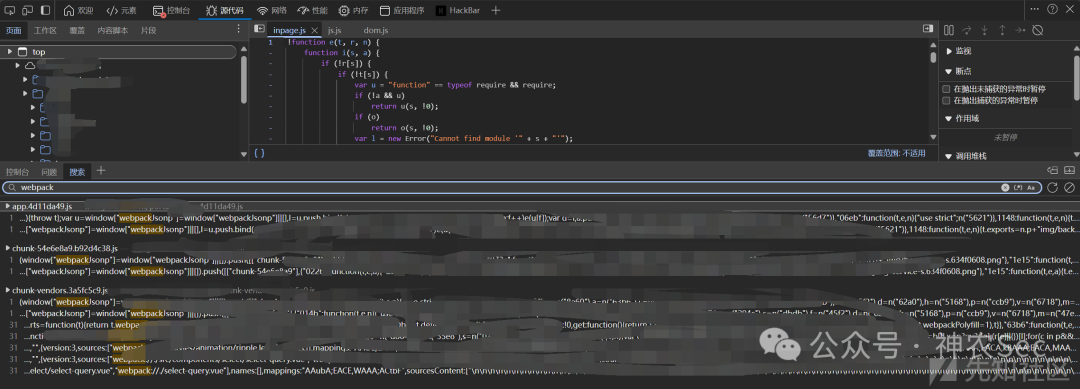The image size is (1080, 389).
Task: Switch to the 元素 elements panel
Action: point(121,10)
